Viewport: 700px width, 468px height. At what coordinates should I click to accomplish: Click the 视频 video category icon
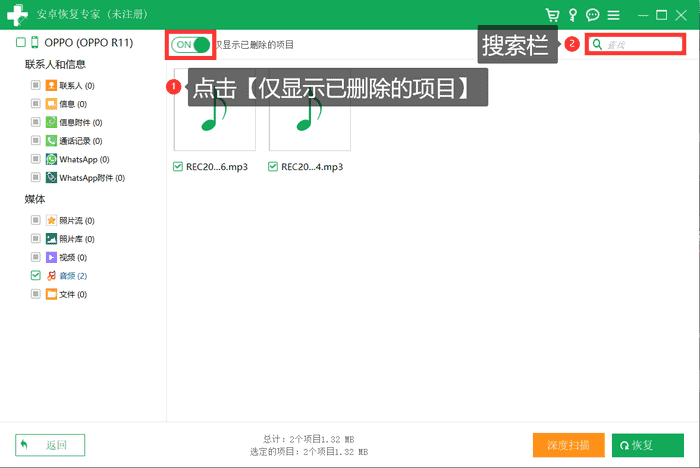coord(51,257)
